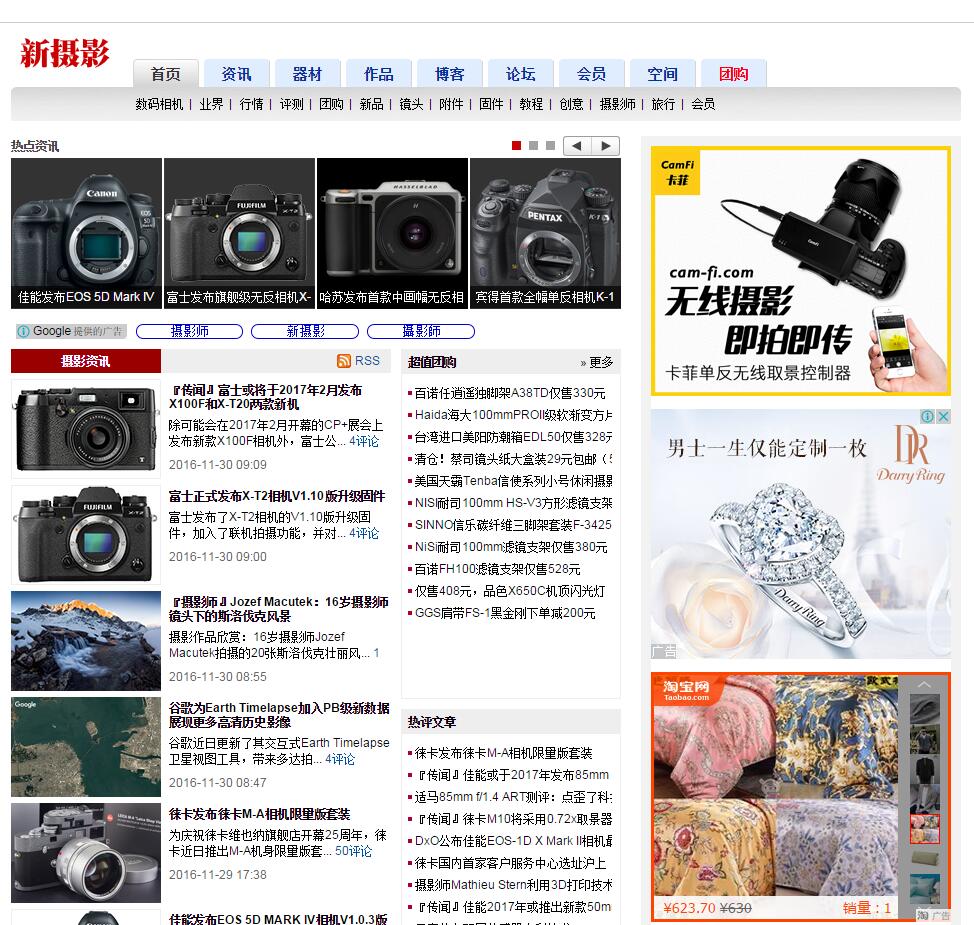The width and height of the screenshot is (974, 925).
Task: Open Google Earth satellite map thumbnail
Action: tap(86, 747)
